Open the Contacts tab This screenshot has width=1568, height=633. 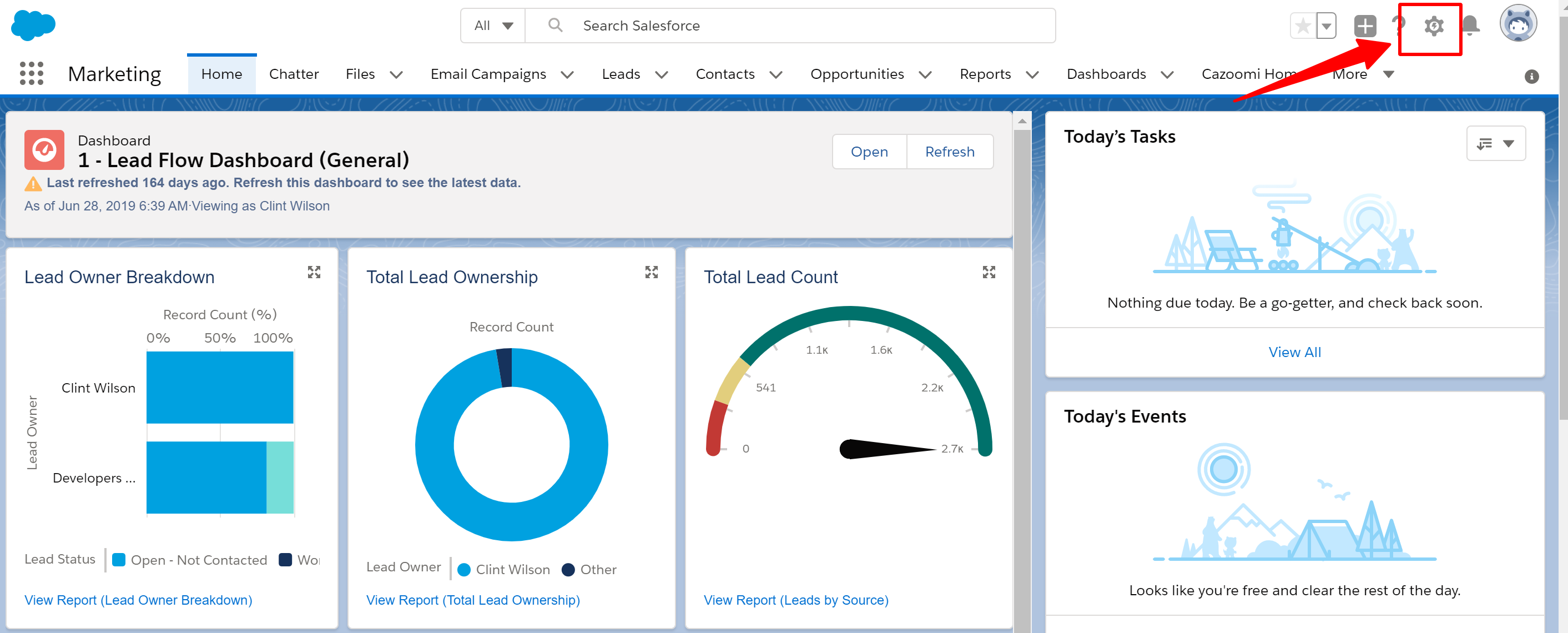[x=725, y=74]
